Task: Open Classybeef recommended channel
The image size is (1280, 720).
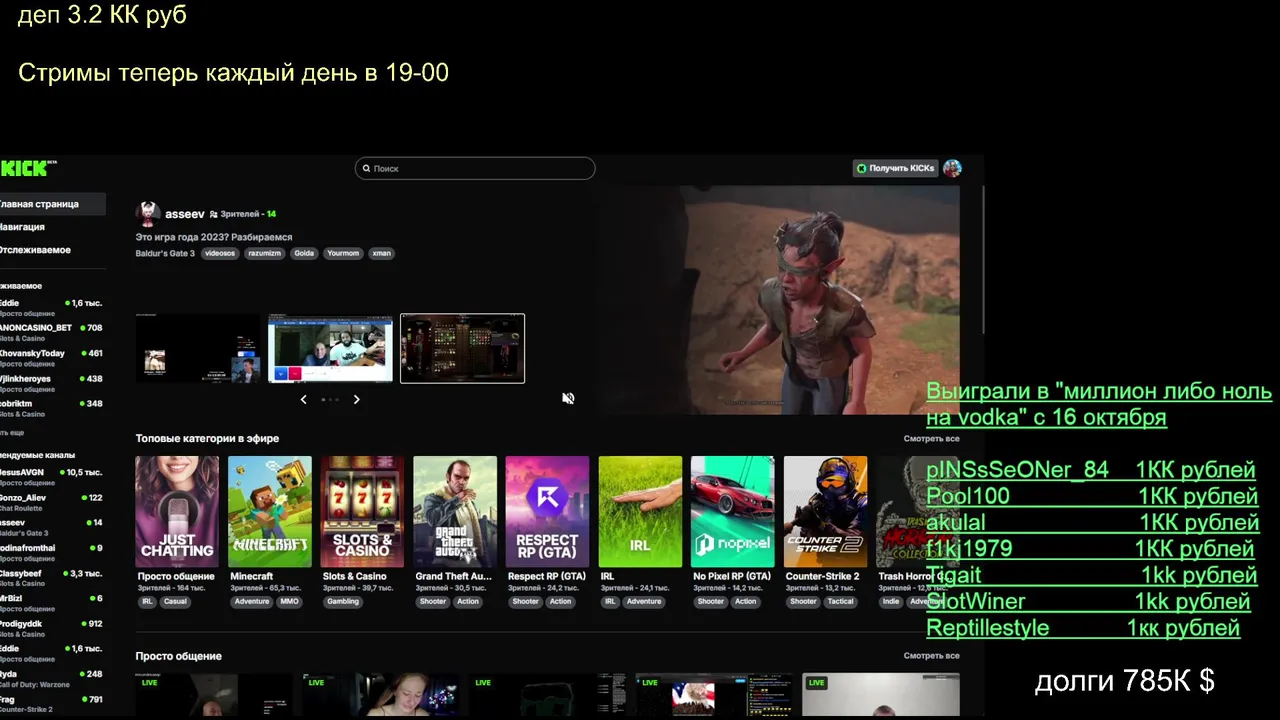Action: [52, 578]
